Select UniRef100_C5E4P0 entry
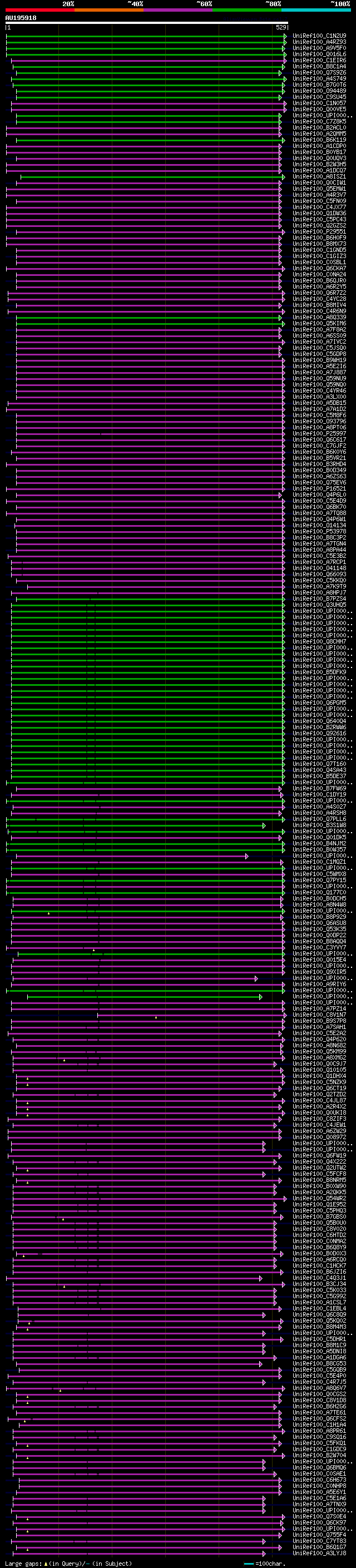356x1568 pixels. [319, 1376]
